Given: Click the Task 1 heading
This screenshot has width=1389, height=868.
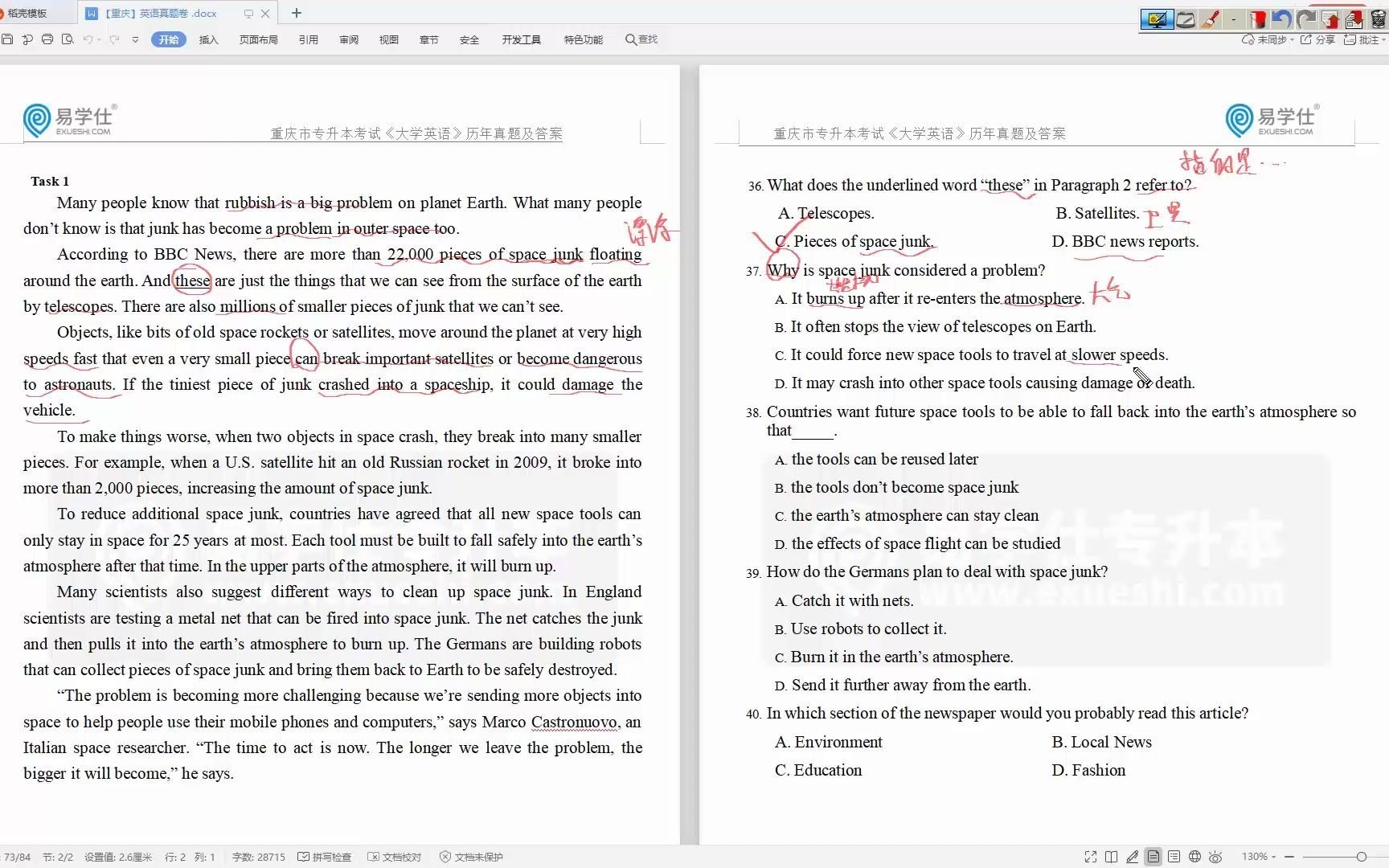Looking at the screenshot, I should pyautogui.click(x=50, y=181).
